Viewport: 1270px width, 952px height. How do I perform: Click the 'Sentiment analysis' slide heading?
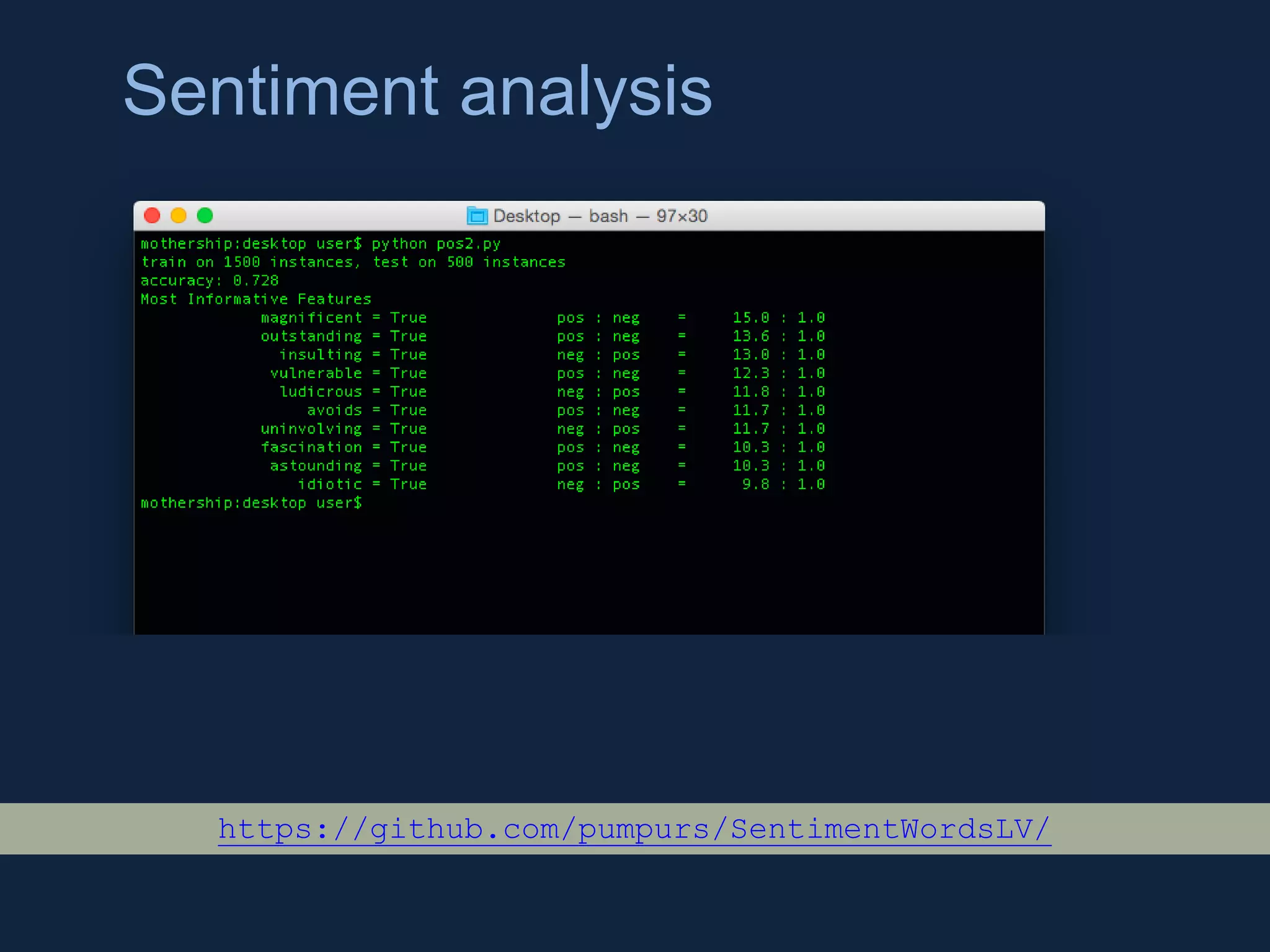[x=417, y=91]
